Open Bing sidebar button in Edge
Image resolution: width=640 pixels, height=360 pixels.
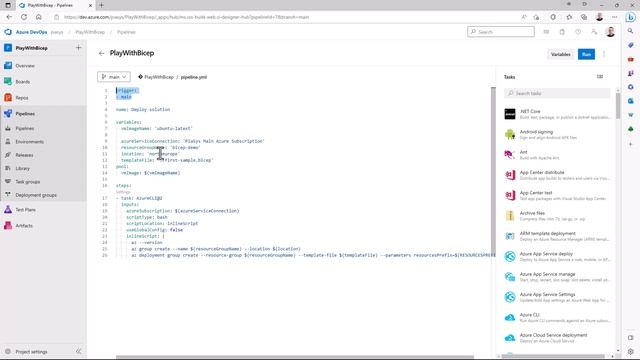tap(631, 17)
